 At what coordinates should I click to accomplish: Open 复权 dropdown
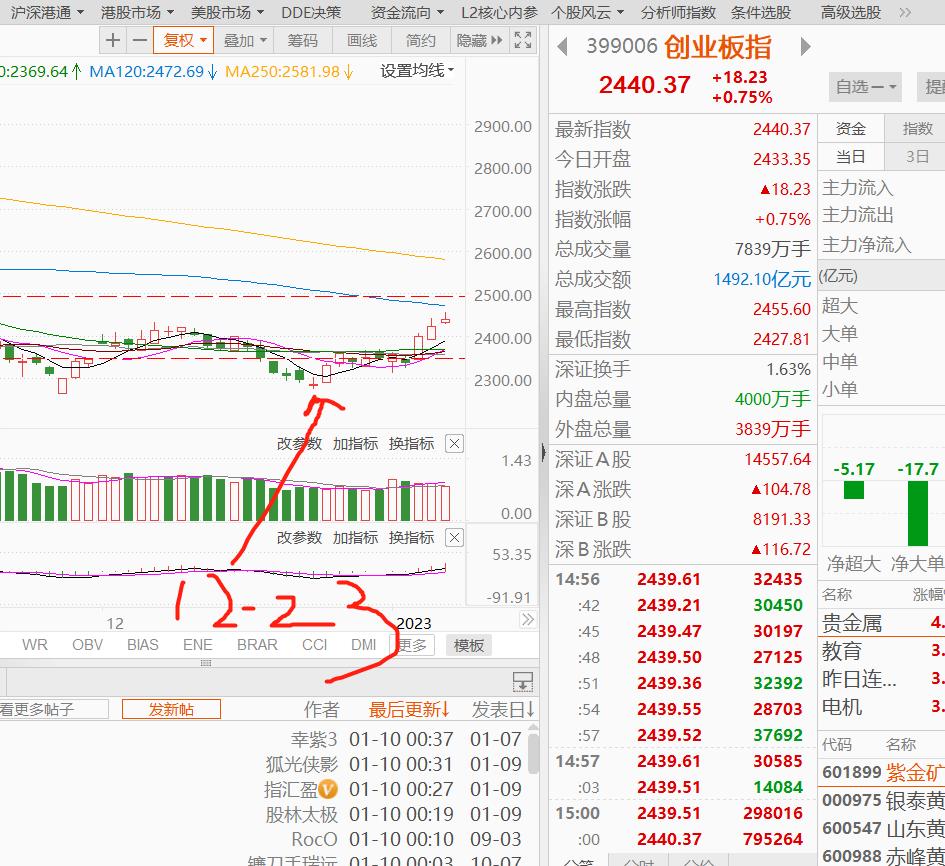click(184, 40)
